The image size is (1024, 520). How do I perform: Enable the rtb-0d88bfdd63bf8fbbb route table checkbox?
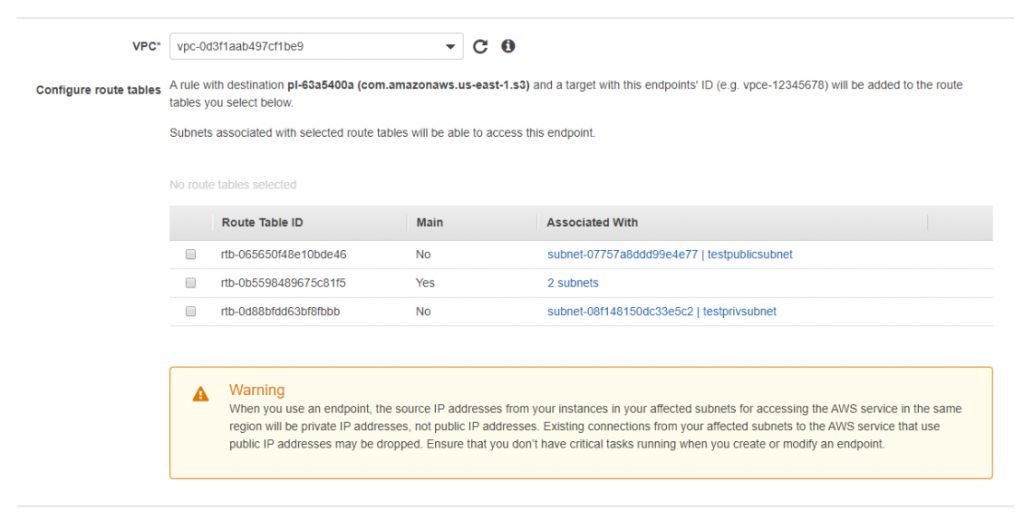pos(190,312)
